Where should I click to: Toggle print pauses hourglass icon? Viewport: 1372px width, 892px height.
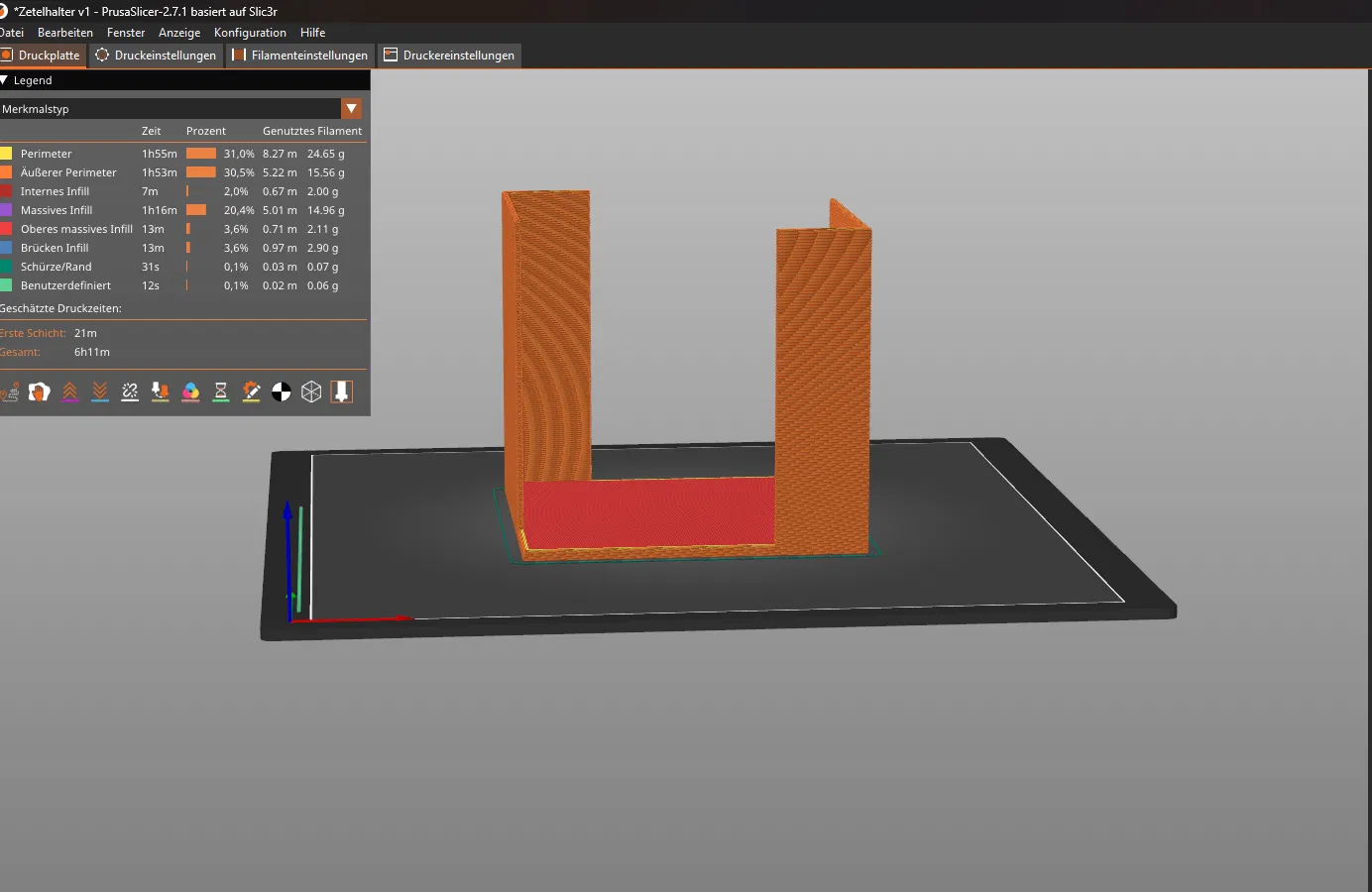tap(221, 392)
